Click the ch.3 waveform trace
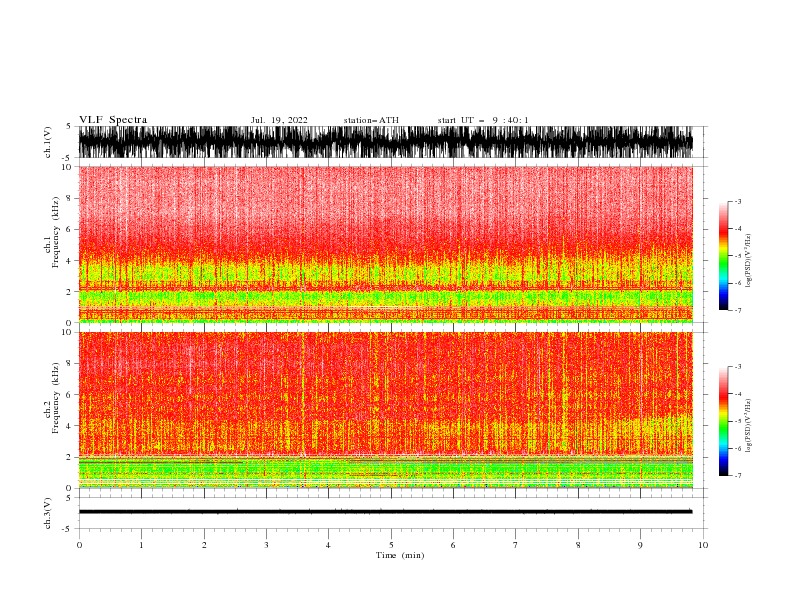The image size is (792, 612). [385, 512]
